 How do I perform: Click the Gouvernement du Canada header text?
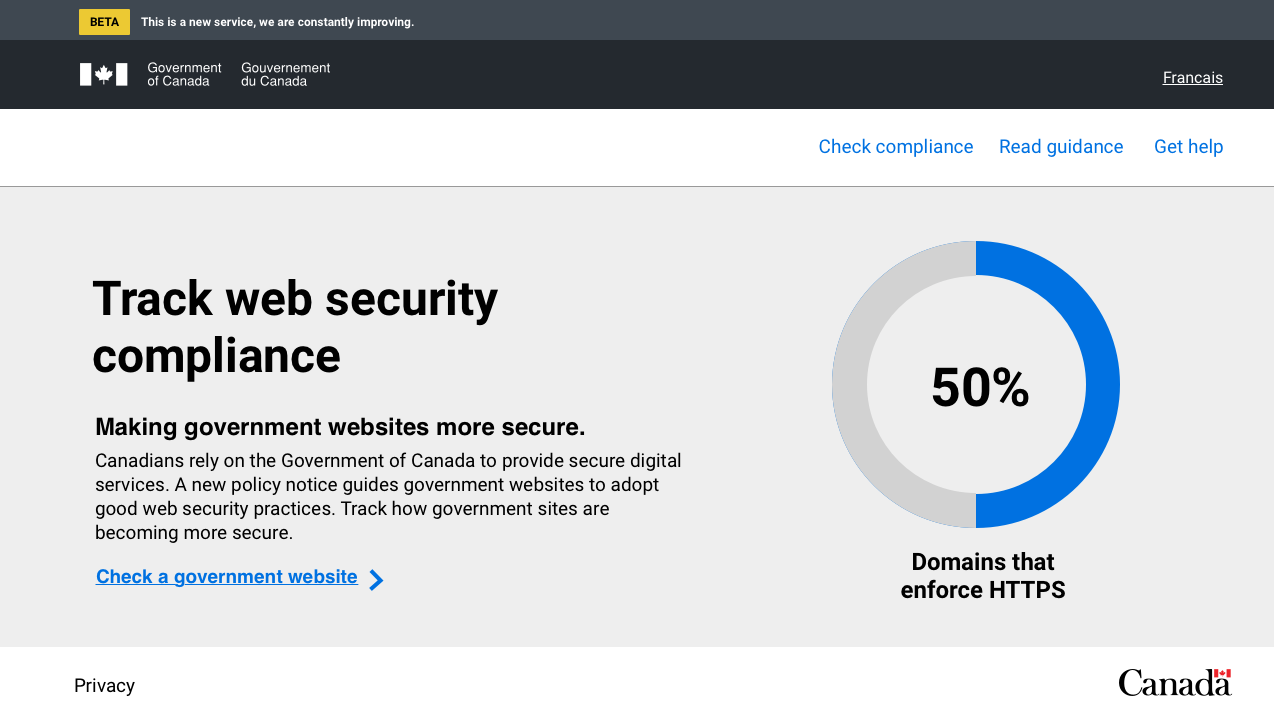coord(285,74)
